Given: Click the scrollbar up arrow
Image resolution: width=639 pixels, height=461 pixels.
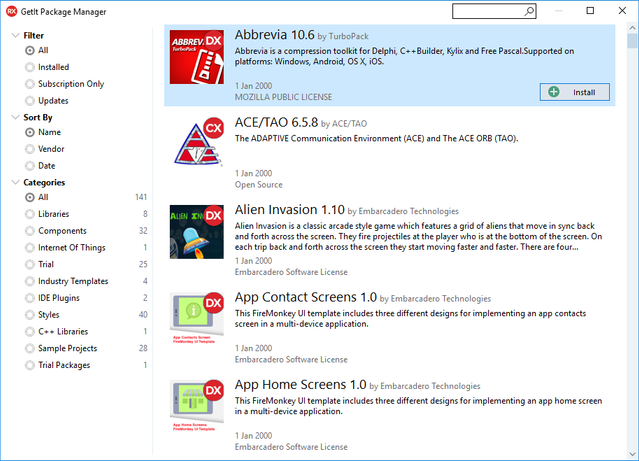Looking at the screenshot, I should click(632, 28).
